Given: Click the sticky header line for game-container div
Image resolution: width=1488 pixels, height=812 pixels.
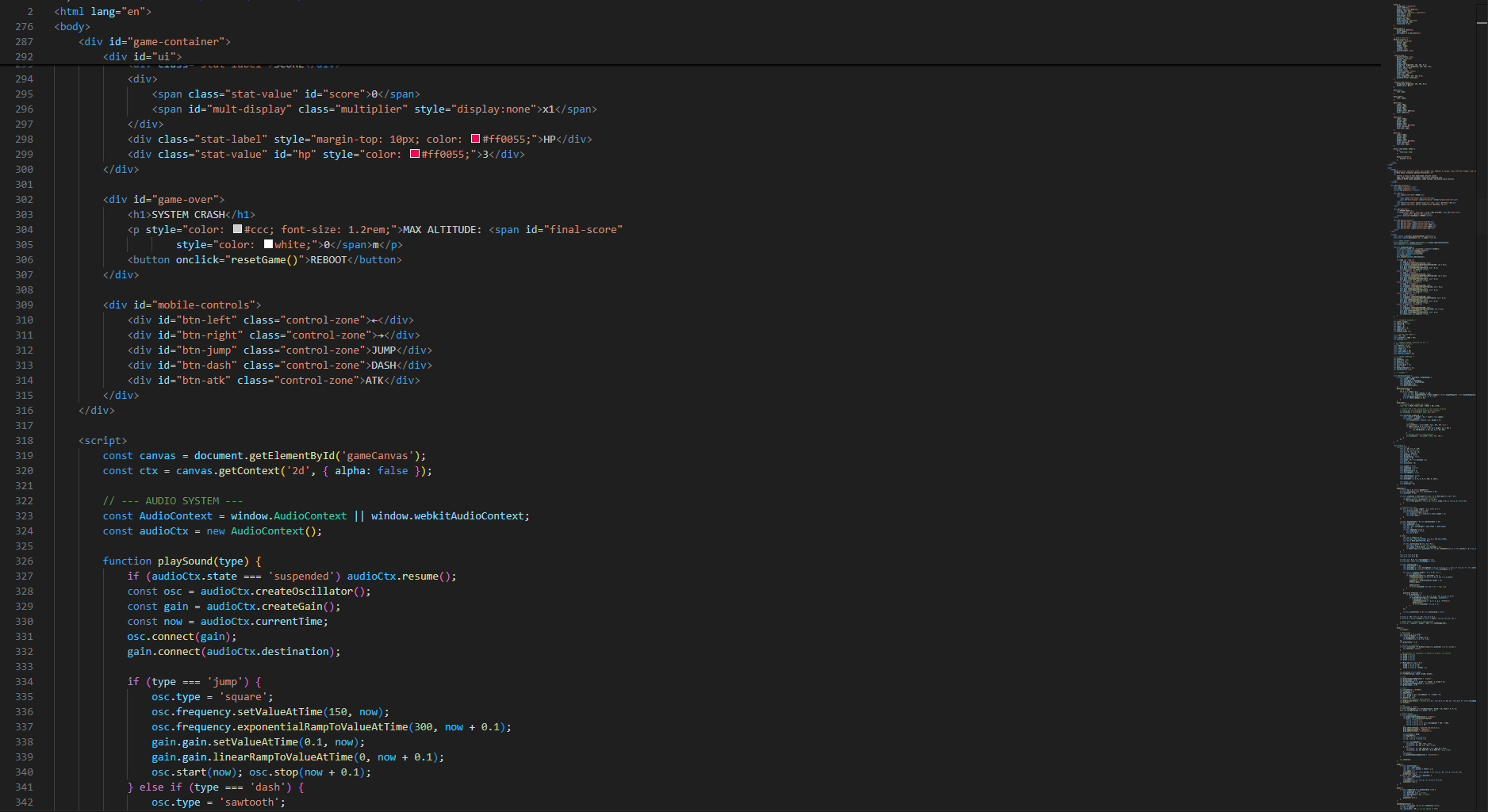Looking at the screenshot, I should [x=155, y=41].
